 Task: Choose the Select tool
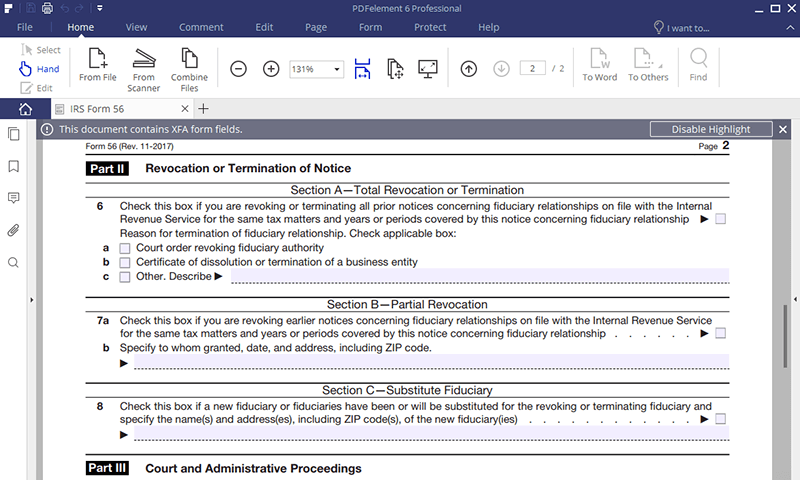(x=41, y=50)
